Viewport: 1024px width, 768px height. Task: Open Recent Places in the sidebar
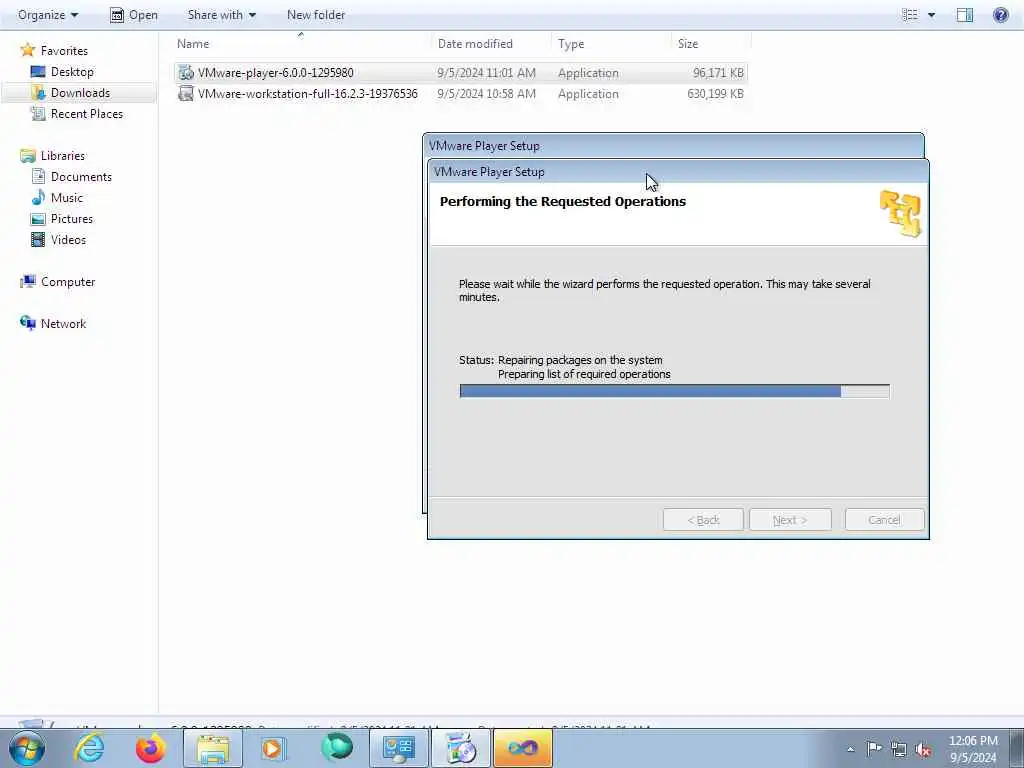click(87, 114)
